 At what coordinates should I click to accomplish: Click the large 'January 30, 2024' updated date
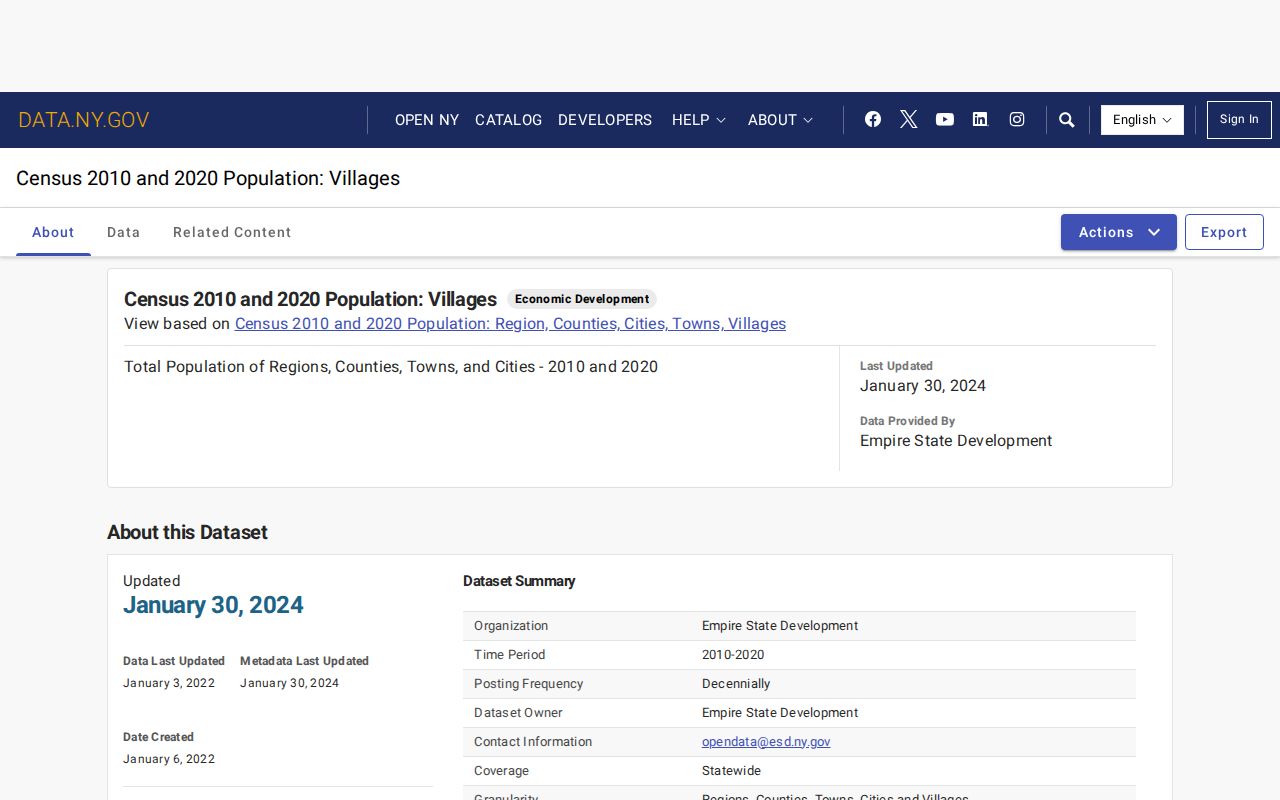click(213, 605)
